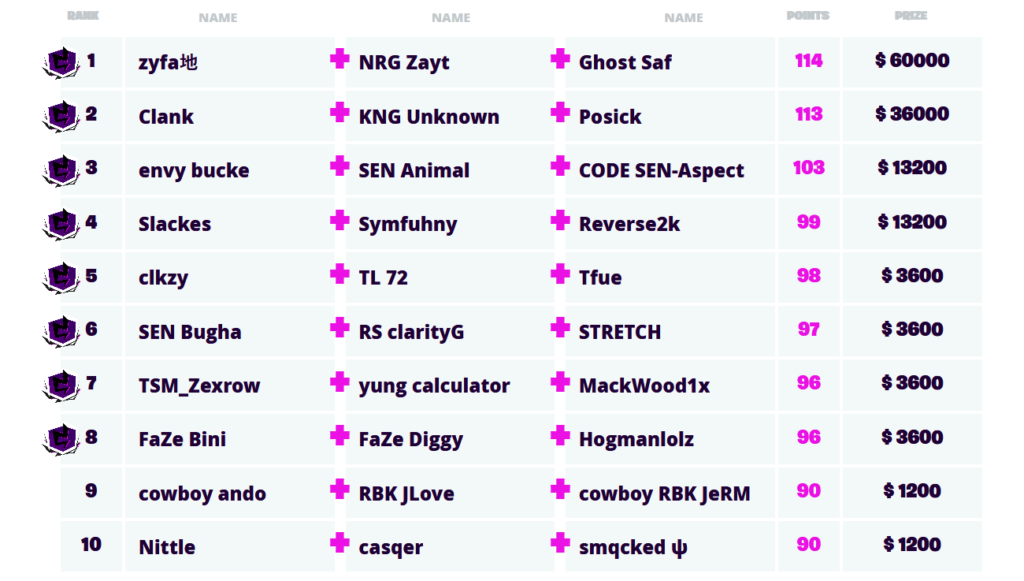Click the $ 60000 prize value
The image size is (1024, 581).
pos(912,61)
